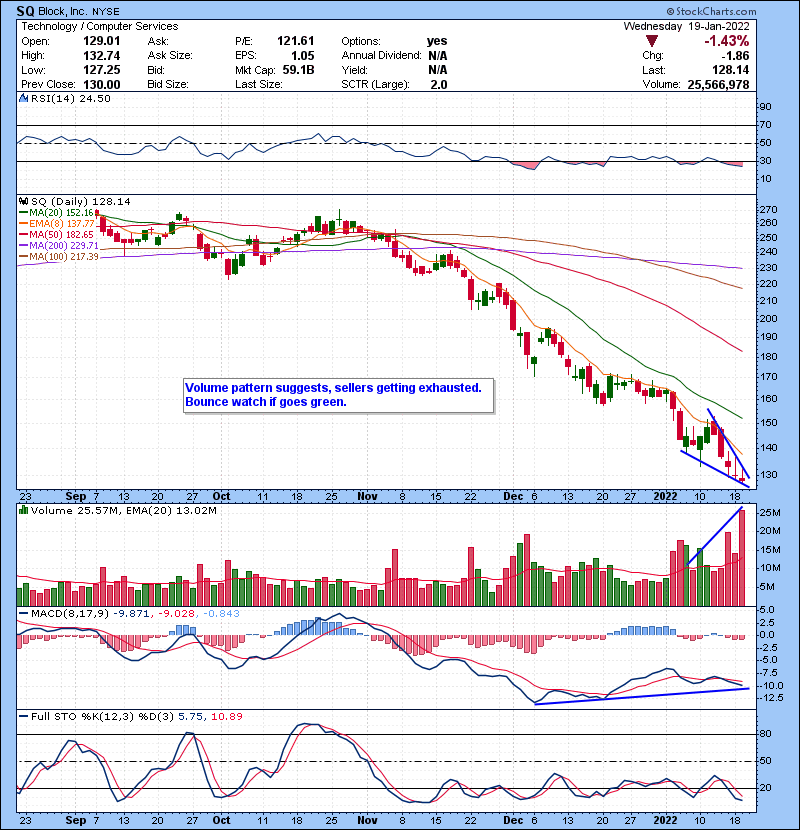Click the RSI indicator line icon
This screenshot has height=830, width=800.
[23, 98]
